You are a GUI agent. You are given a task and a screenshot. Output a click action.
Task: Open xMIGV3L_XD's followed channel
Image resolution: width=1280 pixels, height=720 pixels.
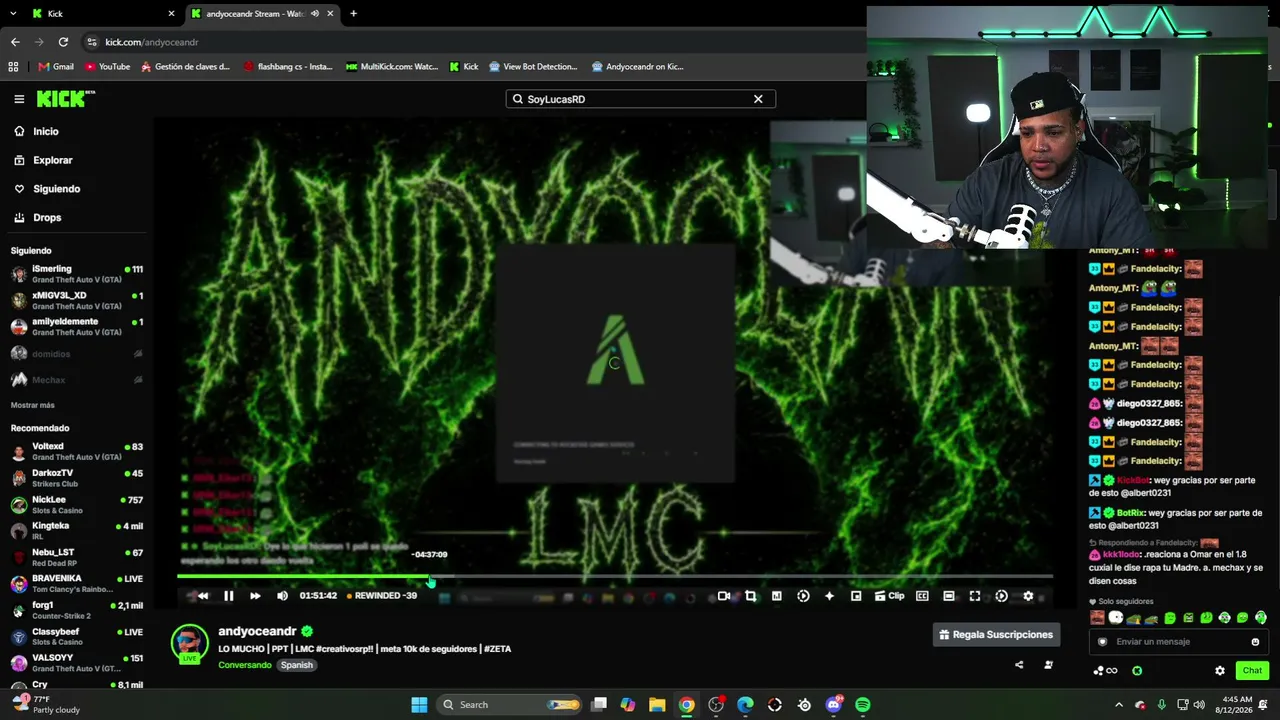point(77,301)
